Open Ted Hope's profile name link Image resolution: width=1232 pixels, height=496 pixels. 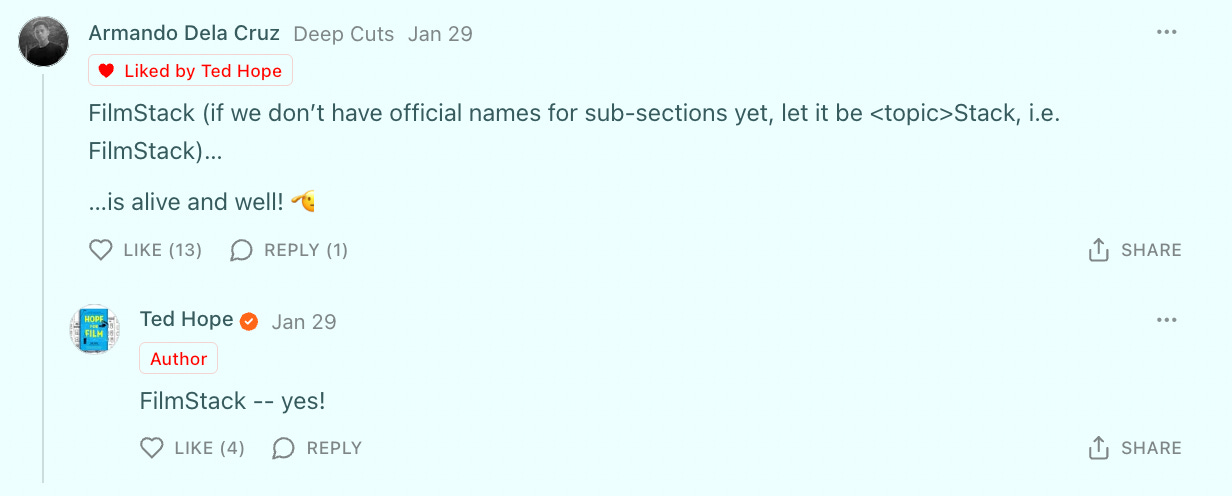click(187, 320)
